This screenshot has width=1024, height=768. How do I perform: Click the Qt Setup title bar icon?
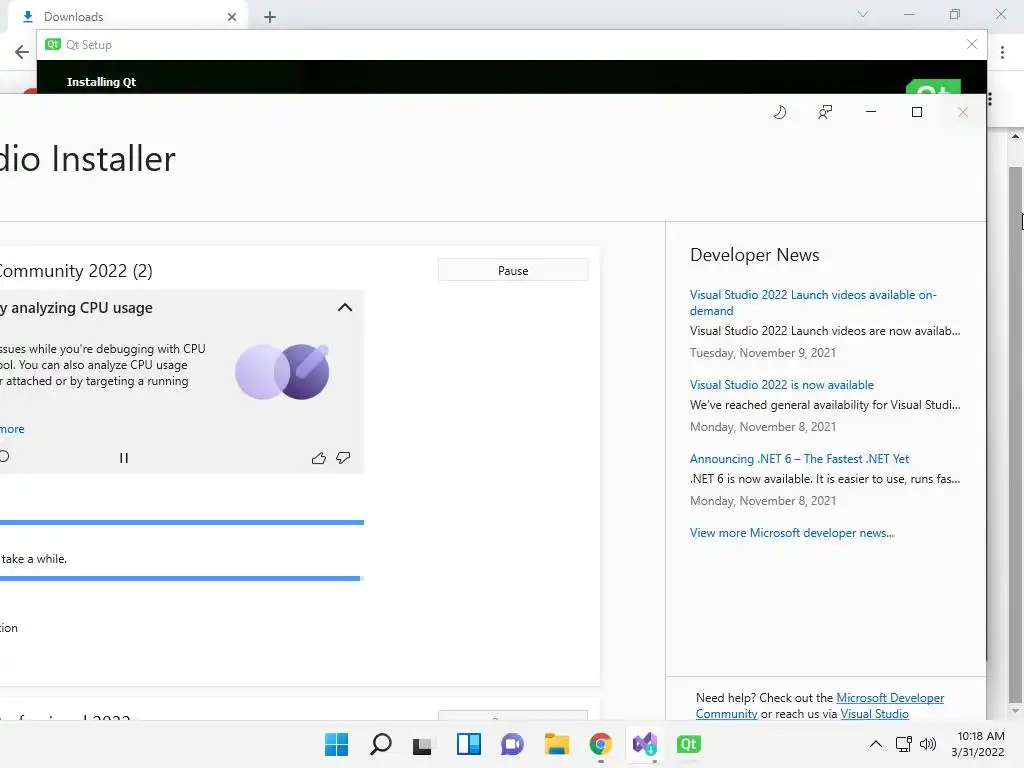click(53, 44)
